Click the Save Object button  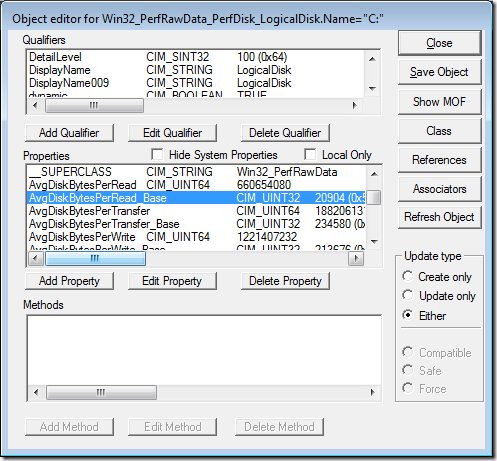pos(439,72)
